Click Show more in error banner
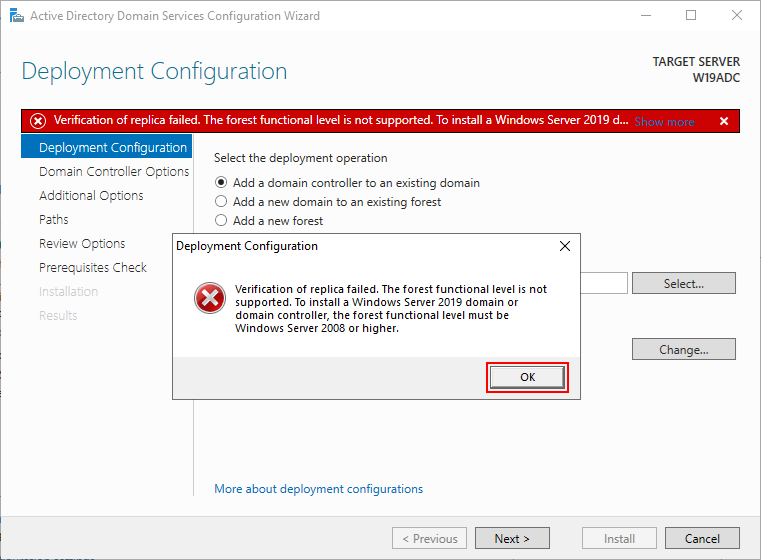 tap(664, 121)
